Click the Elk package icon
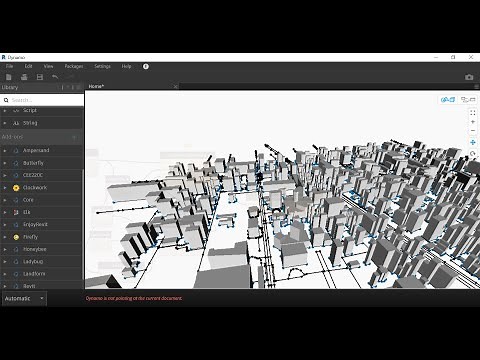 (x=16, y=212)
